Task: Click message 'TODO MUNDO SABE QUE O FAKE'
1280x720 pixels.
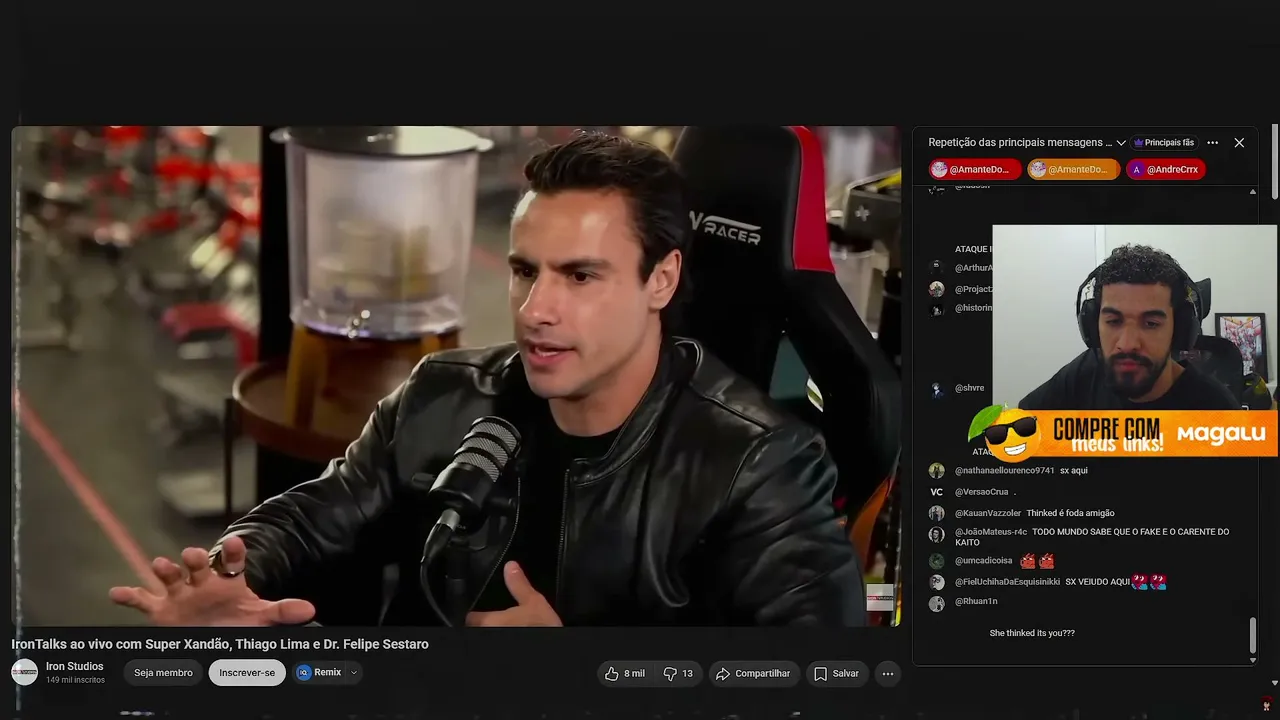Action: coord(1092,537)
